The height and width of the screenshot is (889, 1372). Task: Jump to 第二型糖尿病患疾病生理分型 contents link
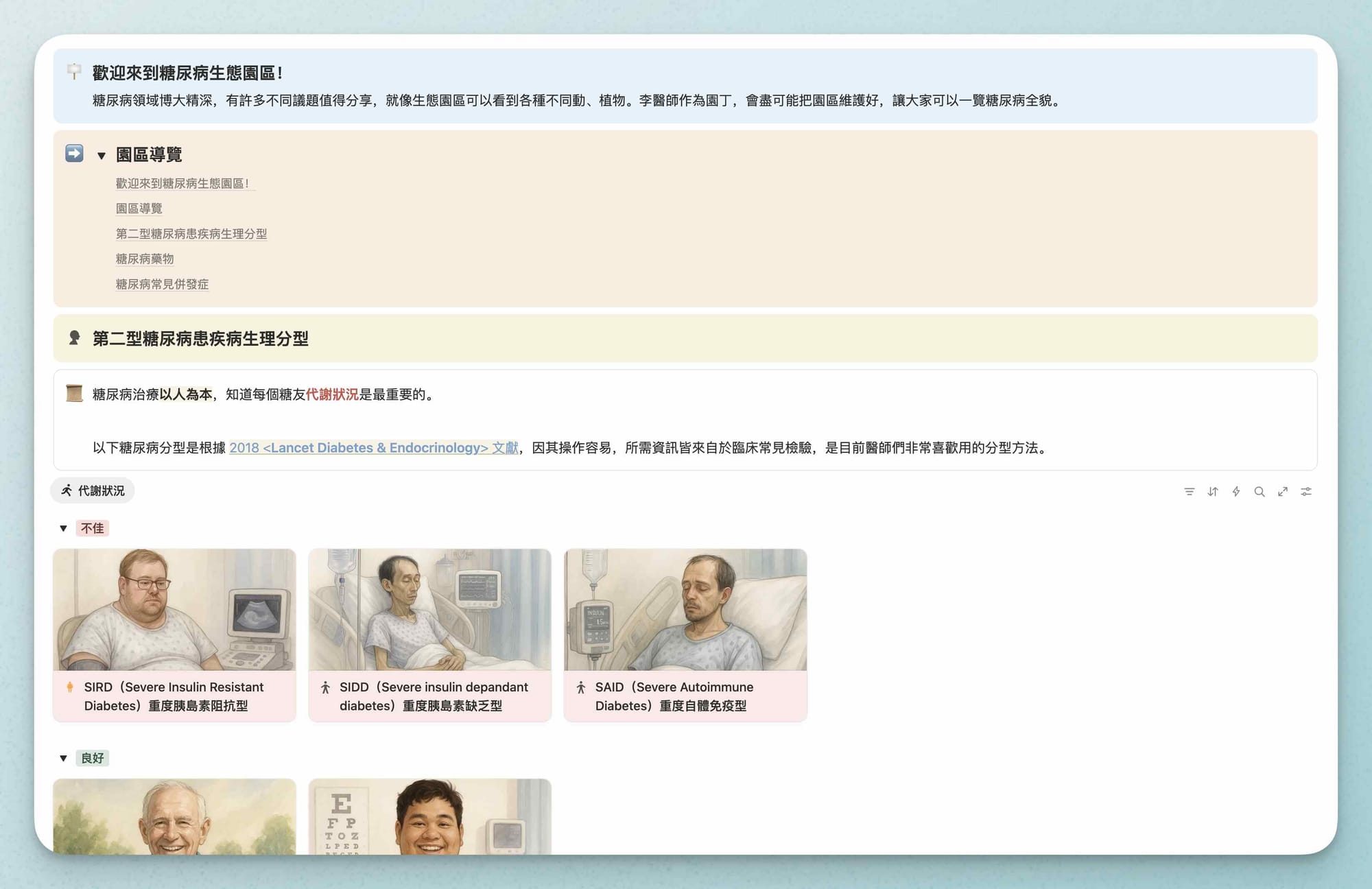coord(191,233)
